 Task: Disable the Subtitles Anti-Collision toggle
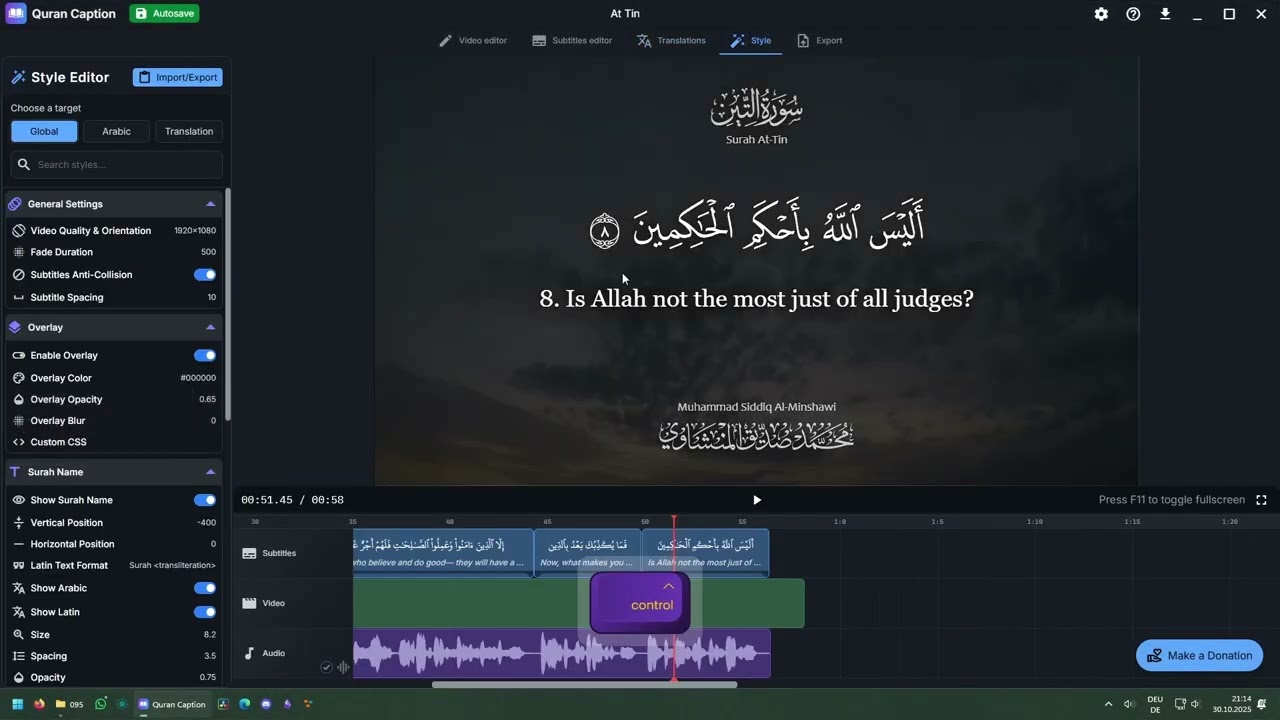click(x=204, y=274)
